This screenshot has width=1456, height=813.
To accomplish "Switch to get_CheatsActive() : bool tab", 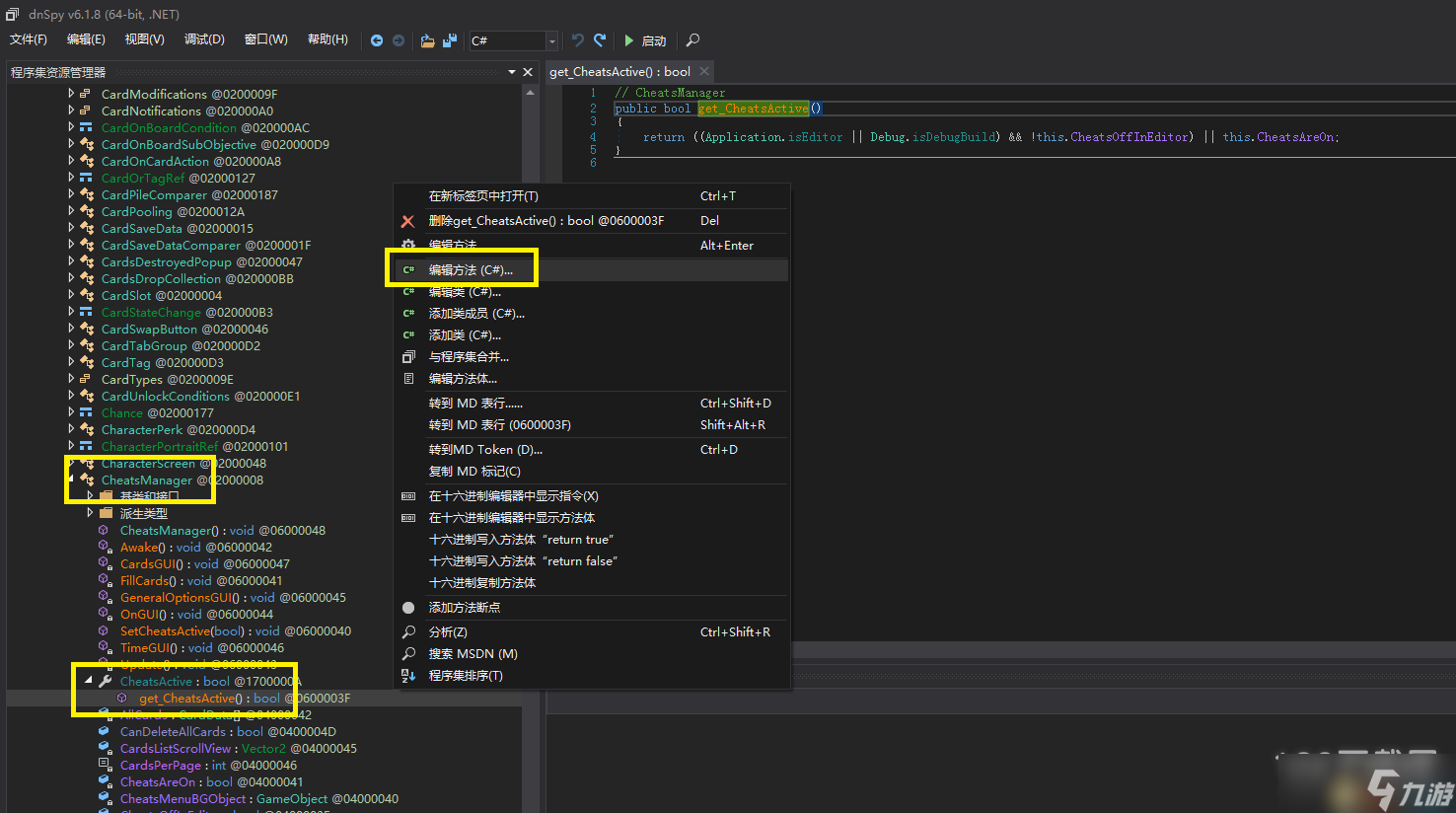I will tap(620, 72).
